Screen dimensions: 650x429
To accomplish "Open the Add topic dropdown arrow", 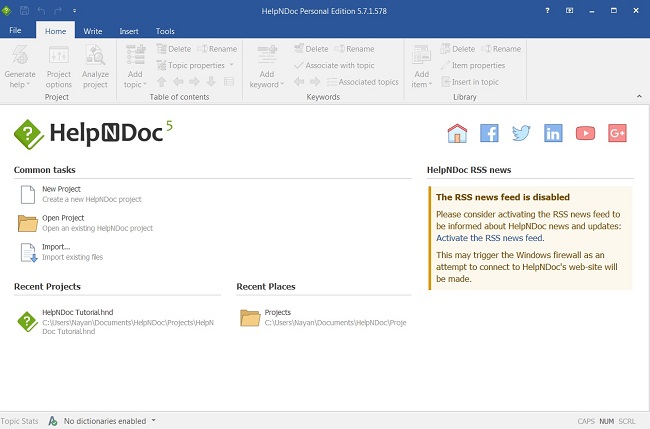I will pos(145,84).
